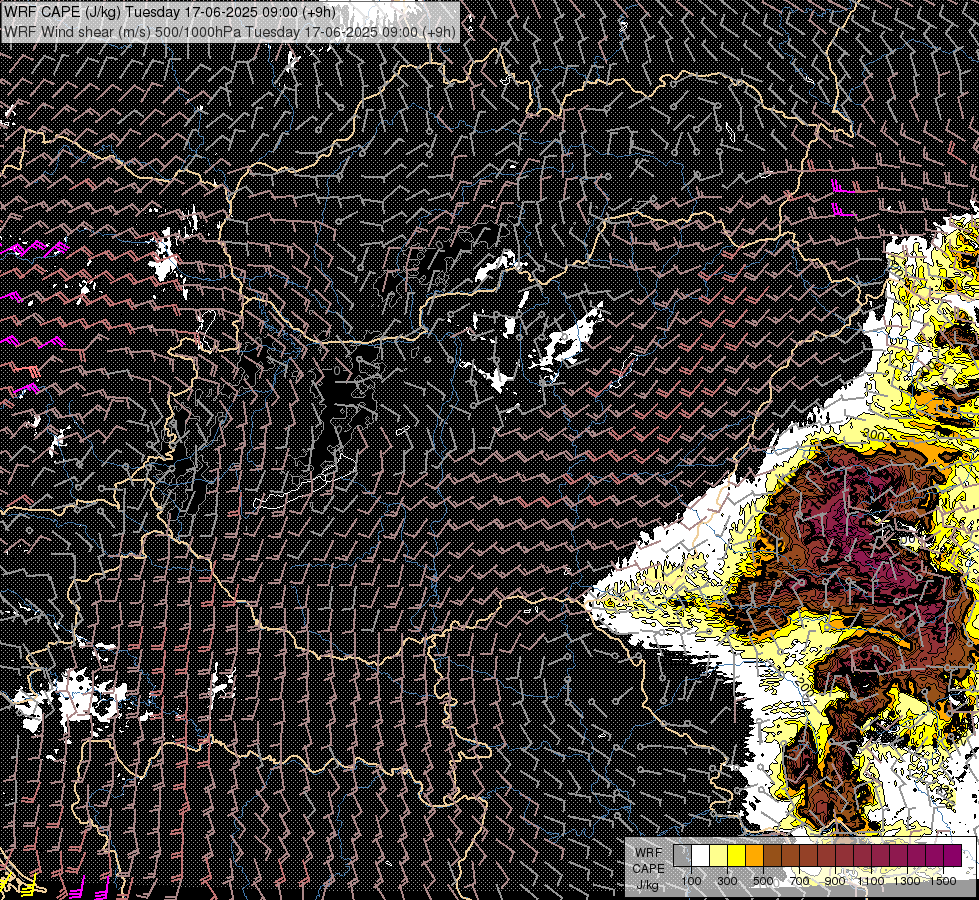Click the legend value 700
This screenshot has width=979, height=900.
[799, 881]
